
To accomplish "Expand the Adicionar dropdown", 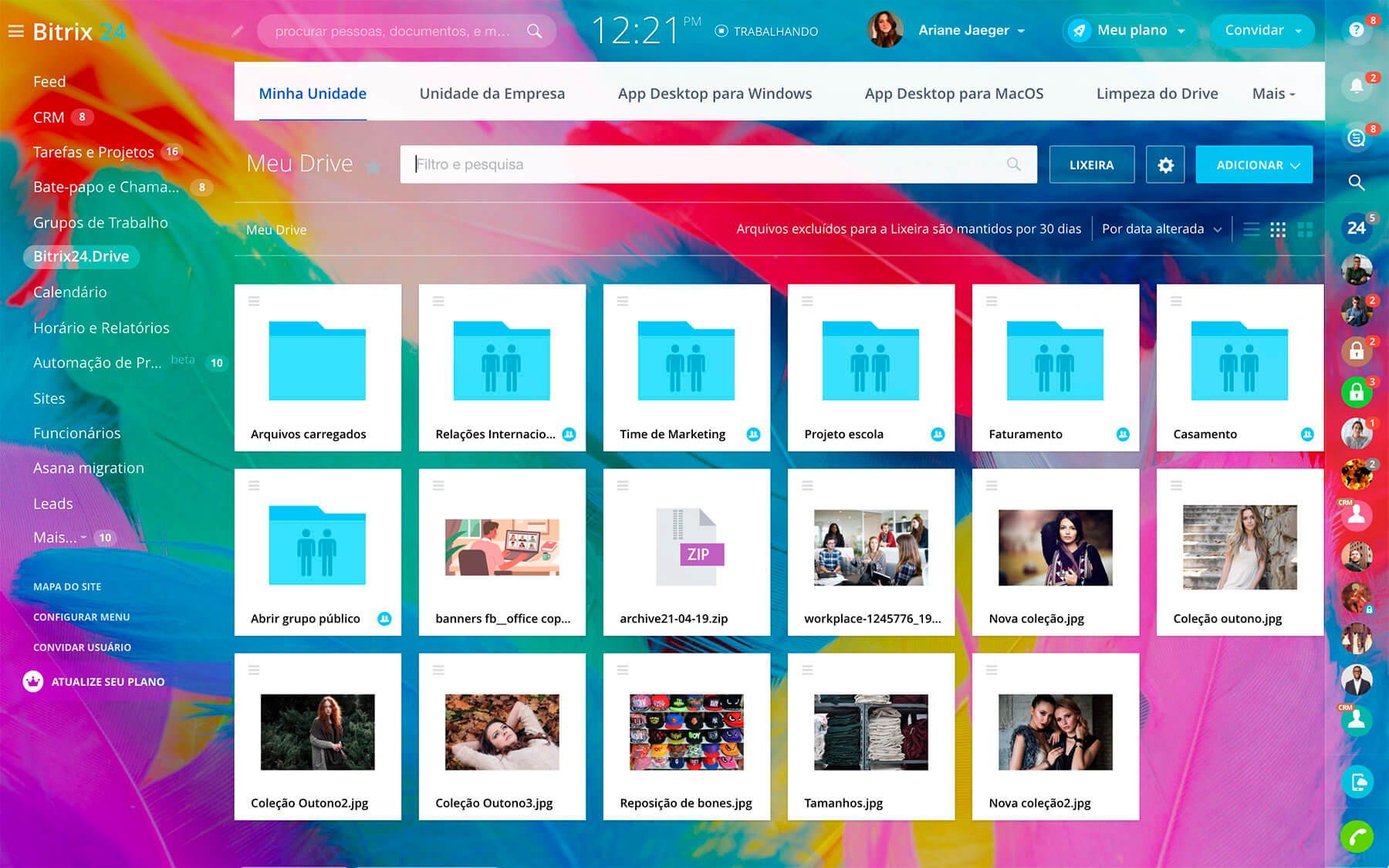I will [1253, 165].
